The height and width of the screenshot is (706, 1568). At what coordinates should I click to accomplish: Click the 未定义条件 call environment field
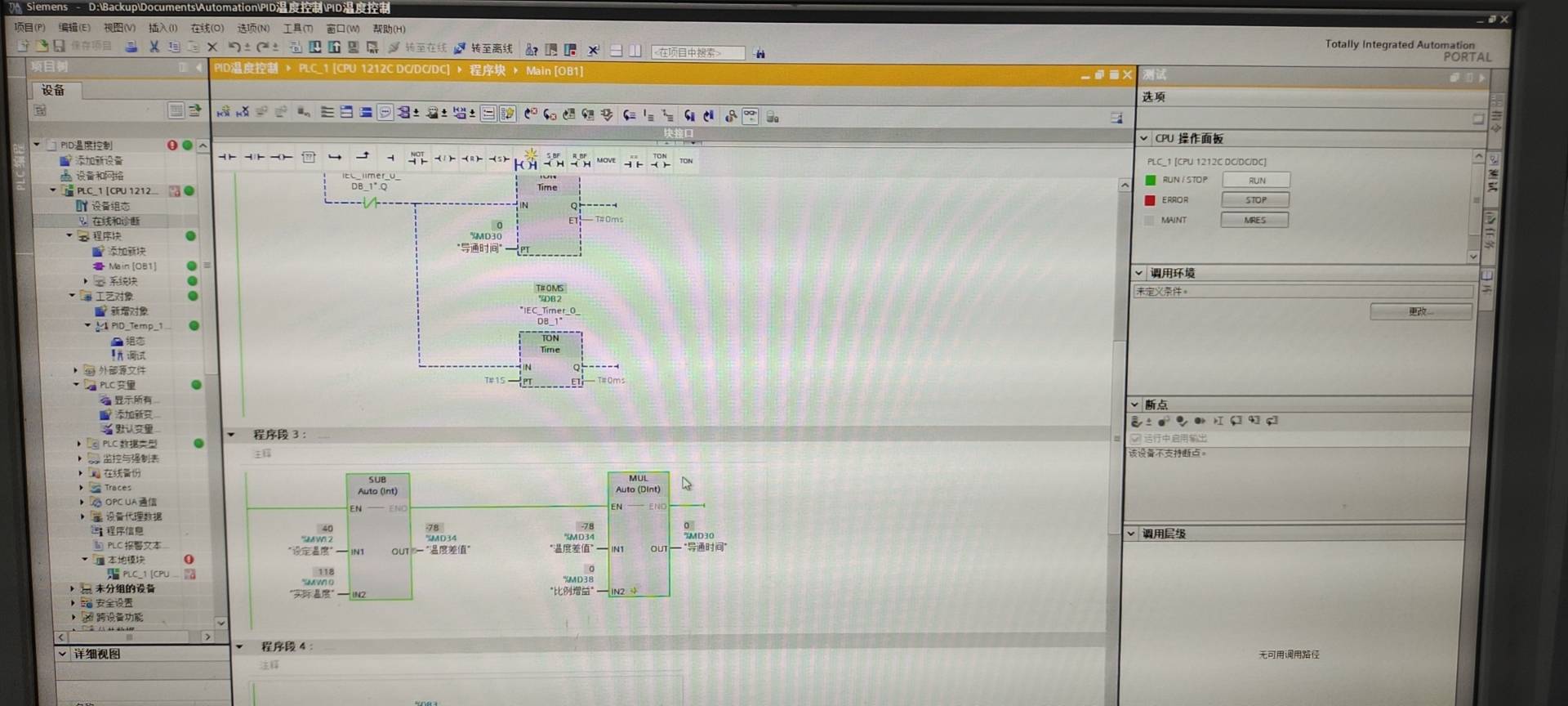pos(1303,292)
